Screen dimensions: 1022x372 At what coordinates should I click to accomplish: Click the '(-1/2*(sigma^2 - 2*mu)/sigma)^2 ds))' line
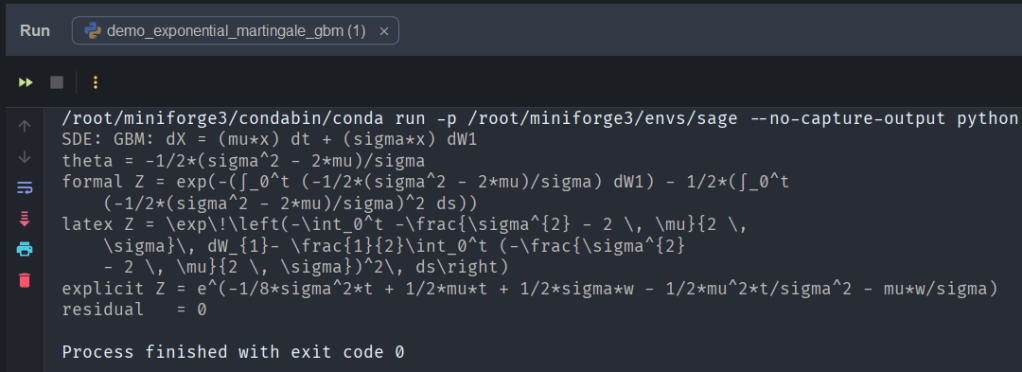click(290, 203)
